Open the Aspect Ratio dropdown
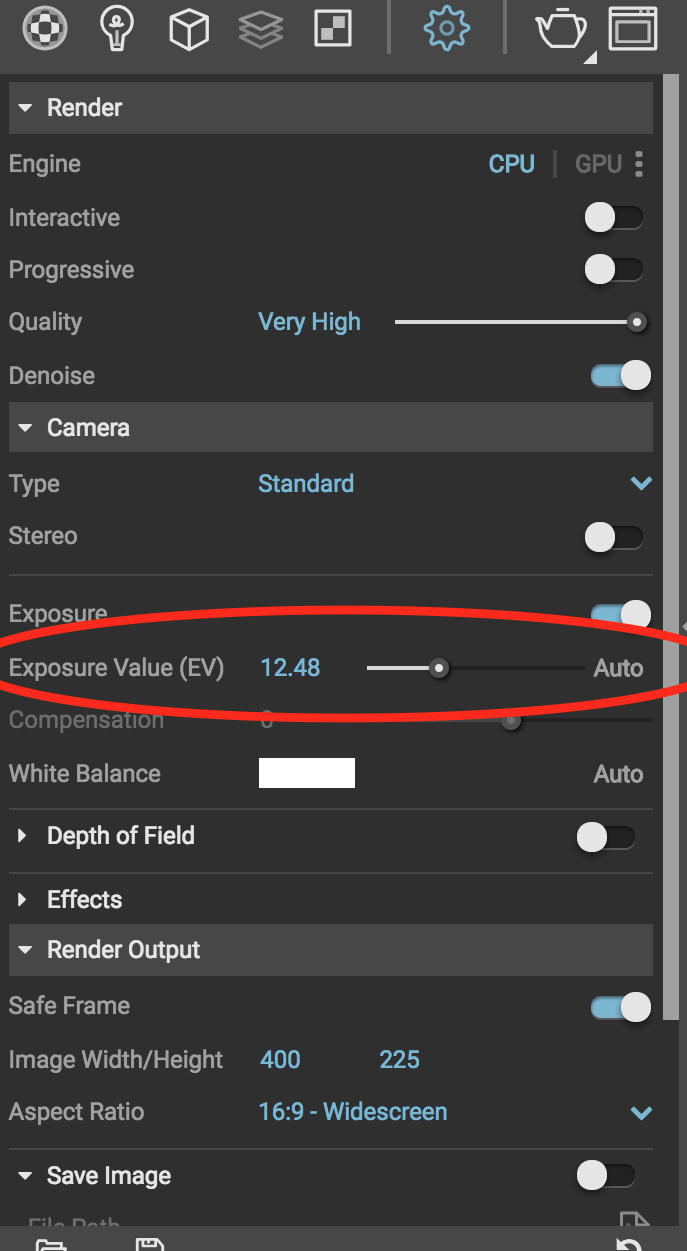Image resolution: width=687 pixels, height=1251 pixels. coord(640,1113)
